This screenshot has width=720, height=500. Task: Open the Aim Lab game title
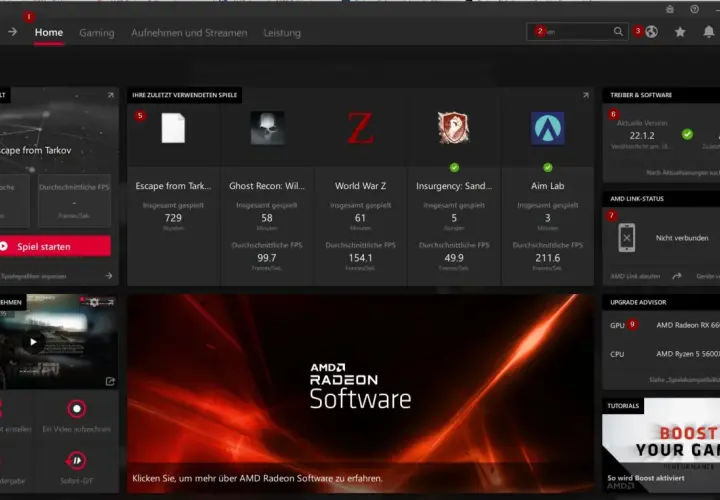coord(547,186)
